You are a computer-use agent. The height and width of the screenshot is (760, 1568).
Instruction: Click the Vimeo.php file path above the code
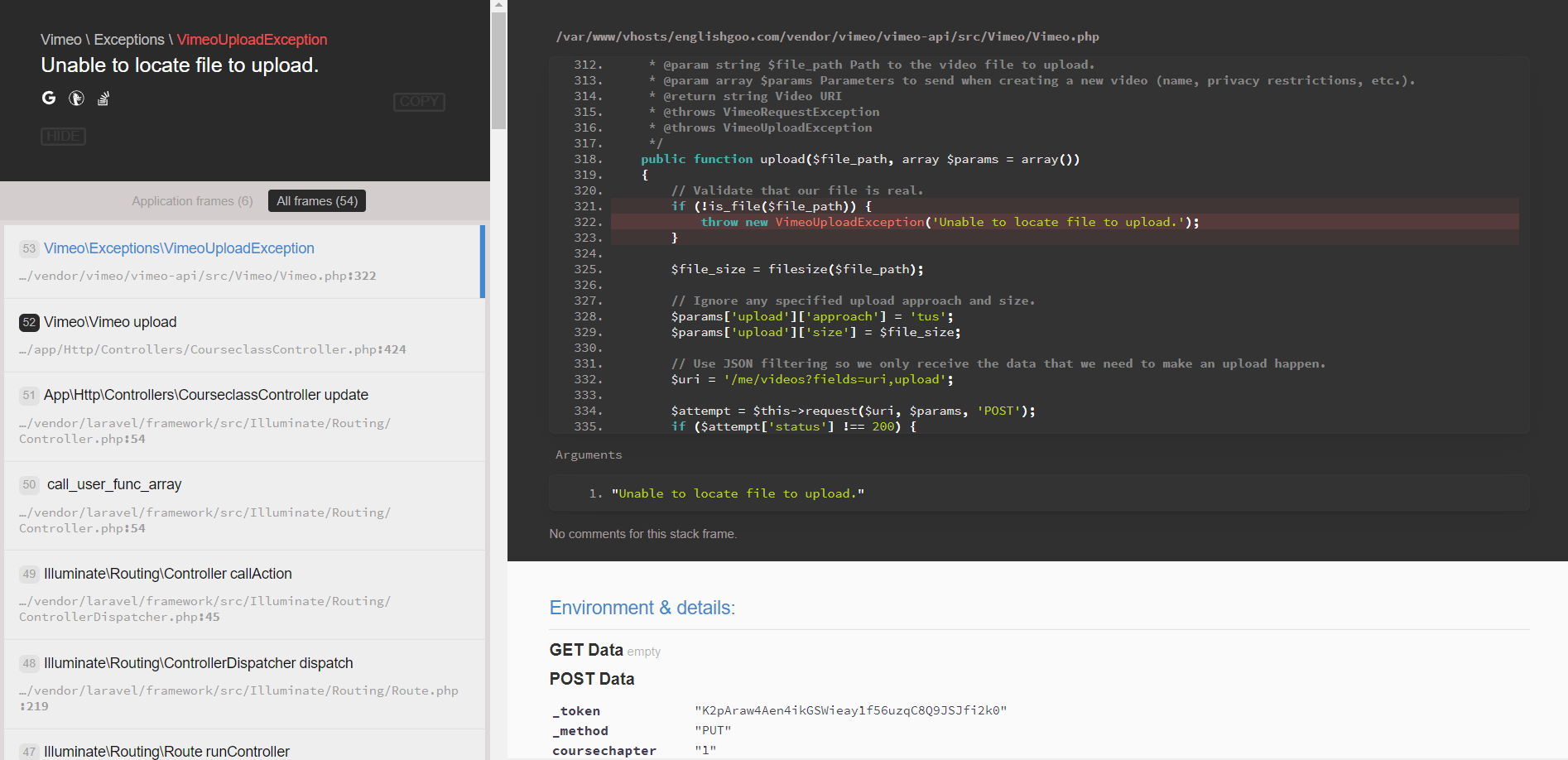[x=827, y=36]
